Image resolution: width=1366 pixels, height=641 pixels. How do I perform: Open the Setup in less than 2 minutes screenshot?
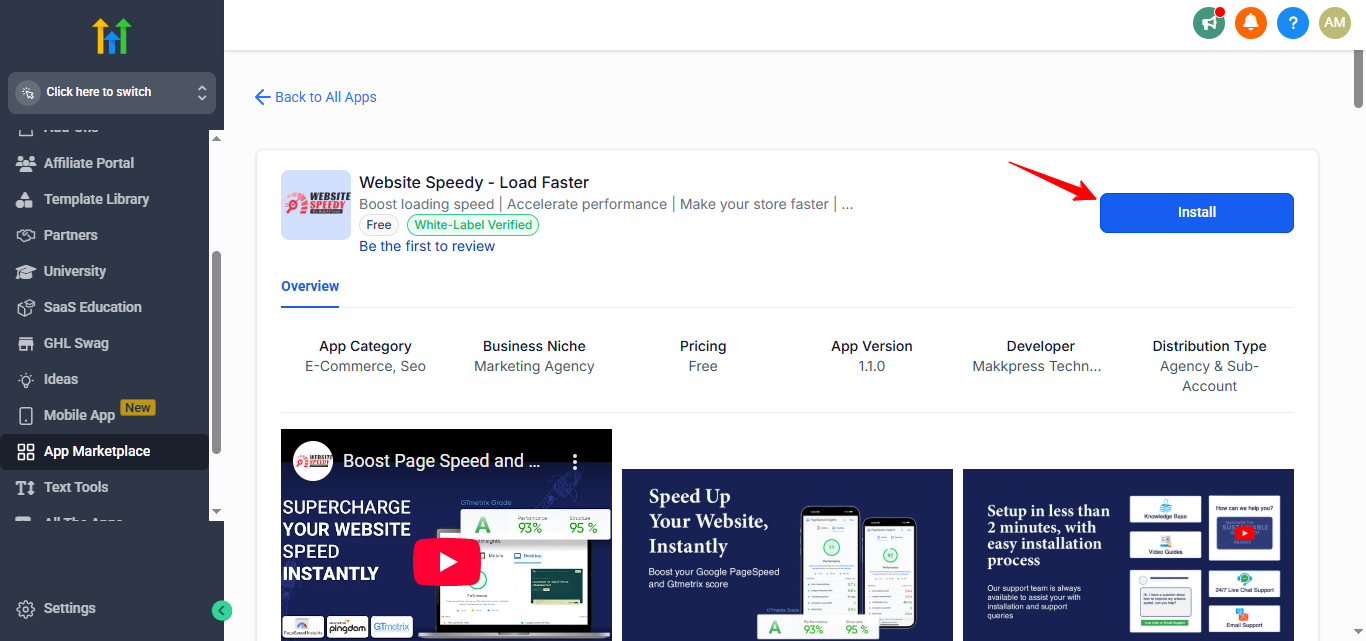click(1128, 555)
